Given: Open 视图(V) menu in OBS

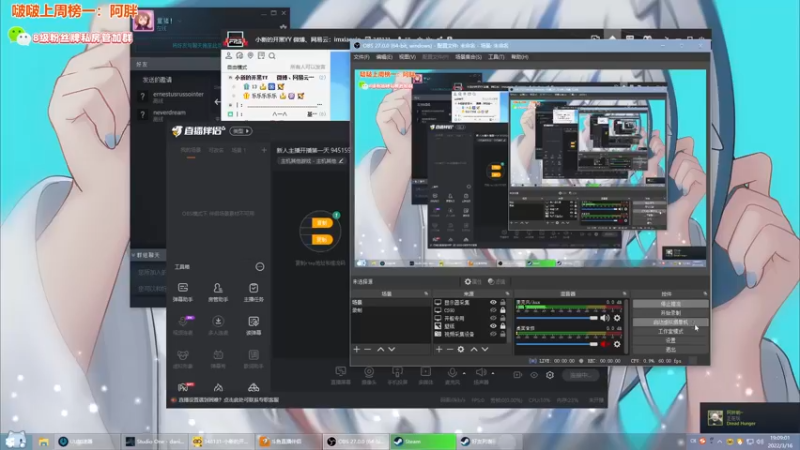Looking at the screenshot, I should tap(407, 57).
